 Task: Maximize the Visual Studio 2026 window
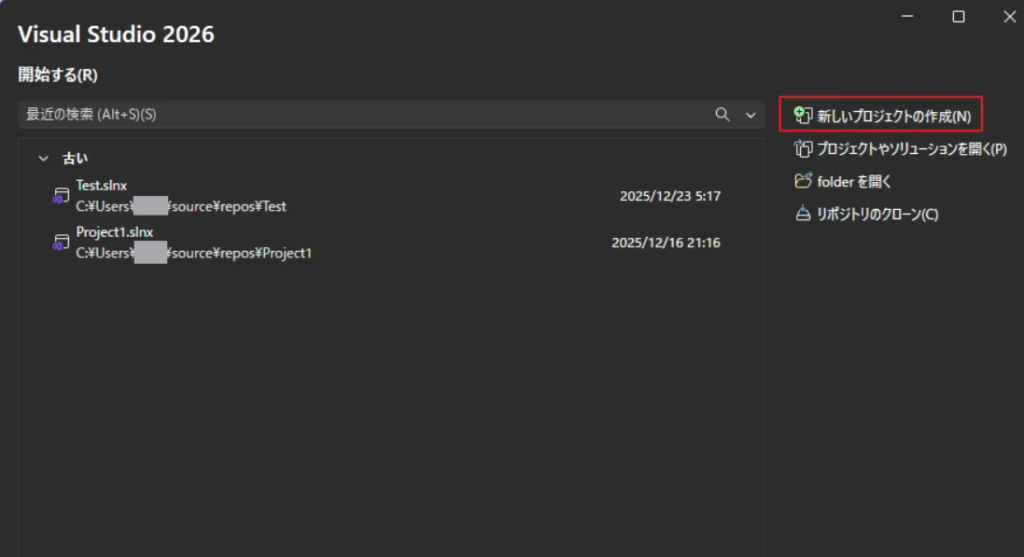[958, 16]
